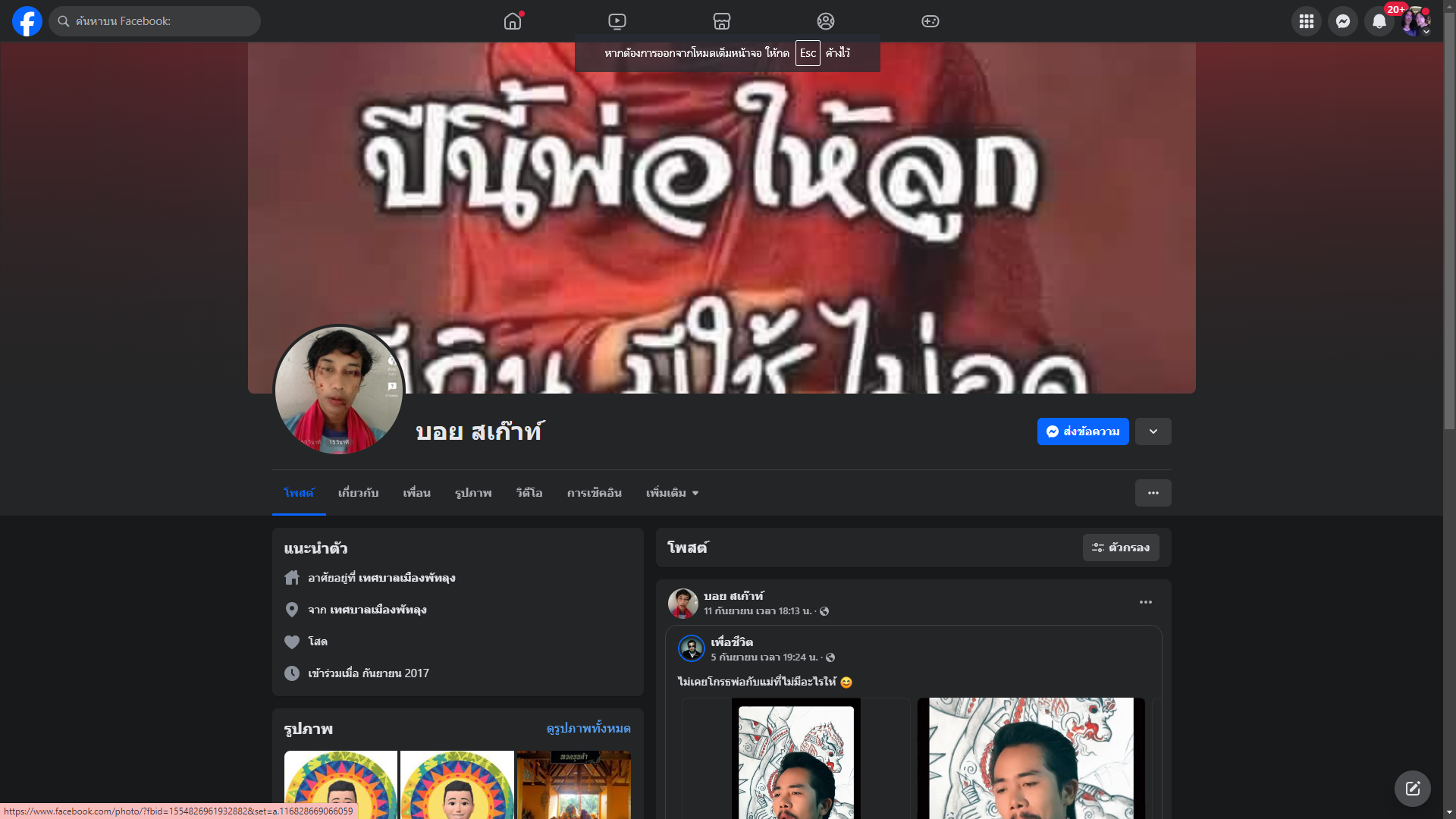
Task: Open the Marketplace icon
Action: click(721, 21)
